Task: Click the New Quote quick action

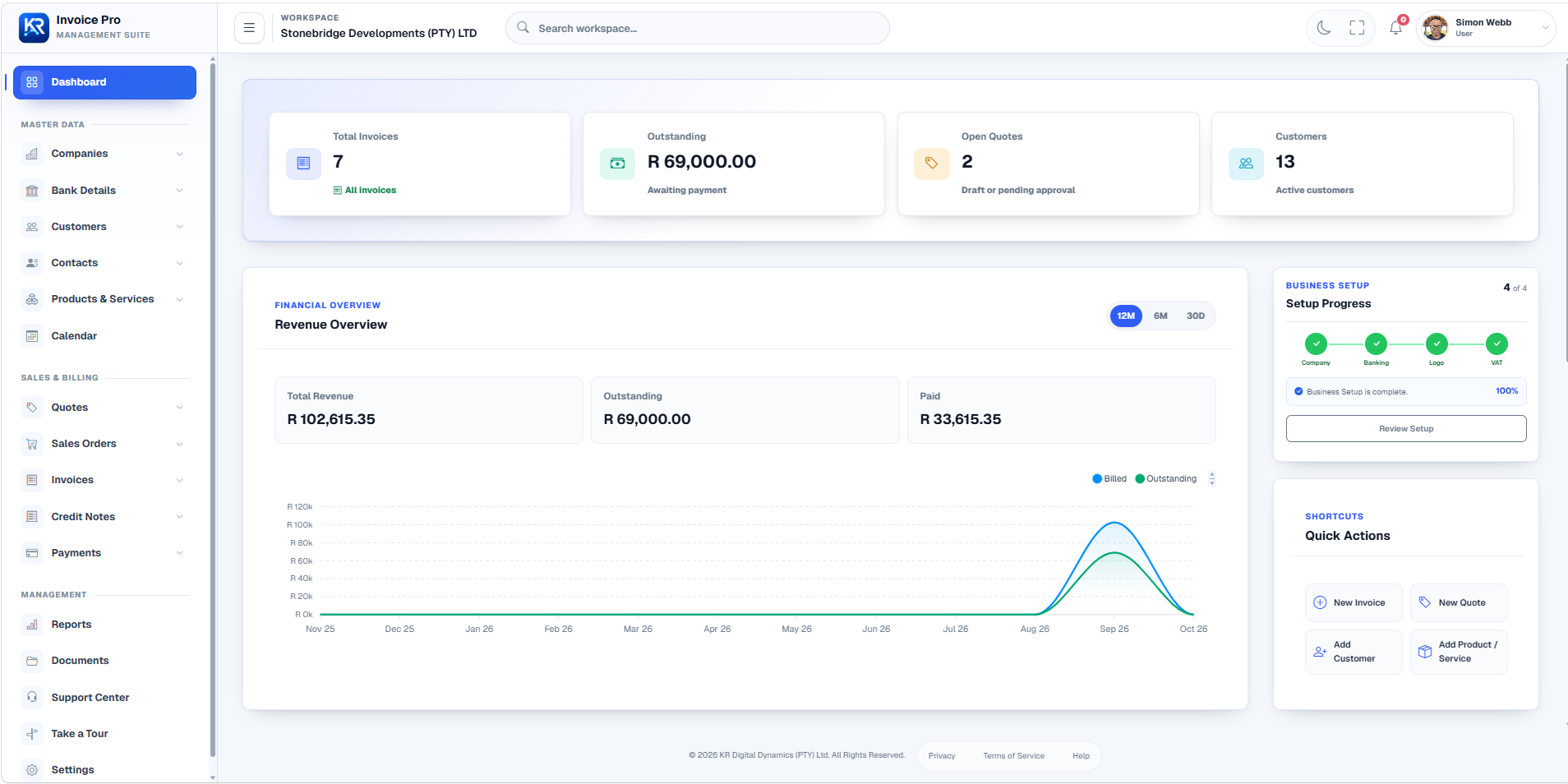Action: click(1459, 603)
